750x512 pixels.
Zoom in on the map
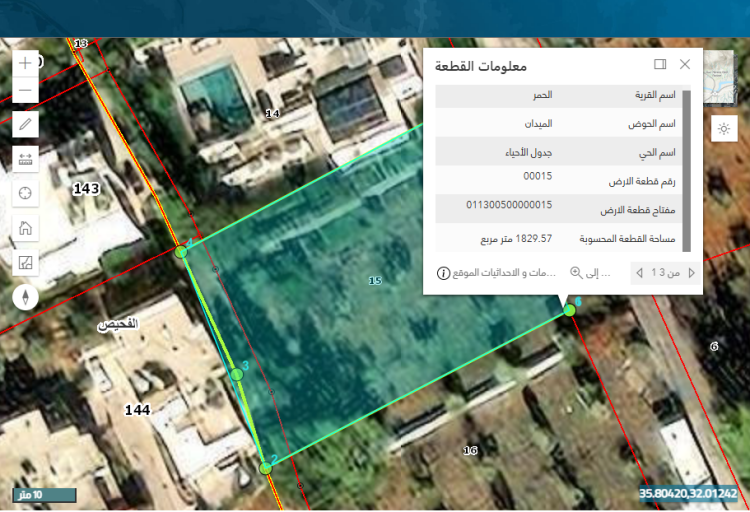[26, 62]
